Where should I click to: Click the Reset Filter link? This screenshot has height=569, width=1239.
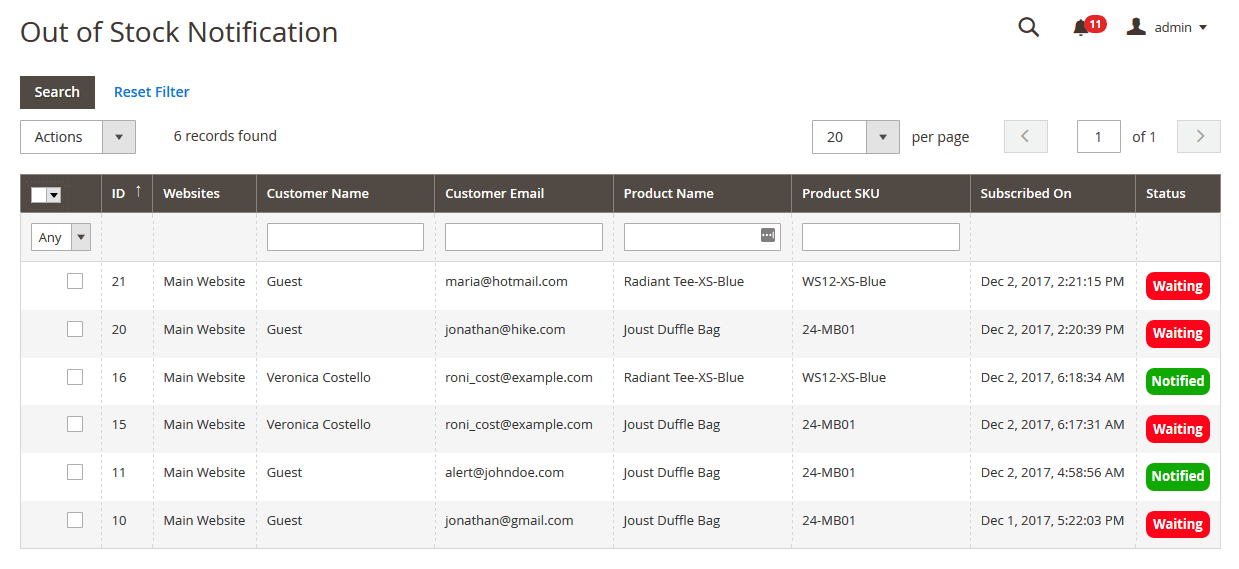click(152, 92)
